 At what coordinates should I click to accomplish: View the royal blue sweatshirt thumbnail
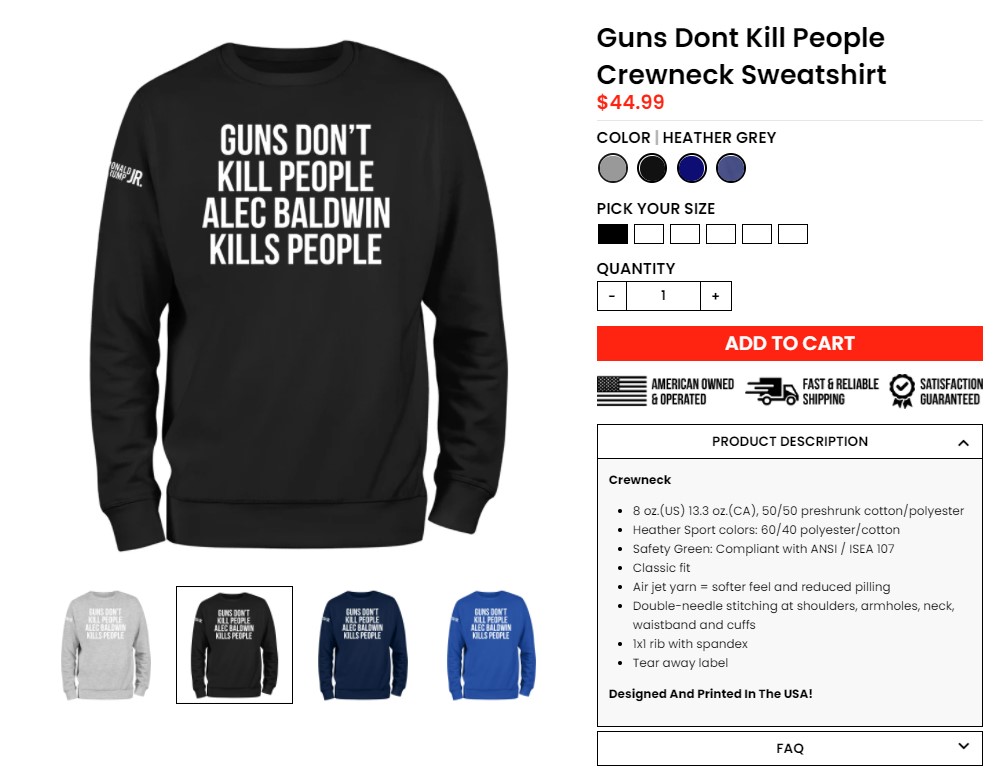point(491,645)
